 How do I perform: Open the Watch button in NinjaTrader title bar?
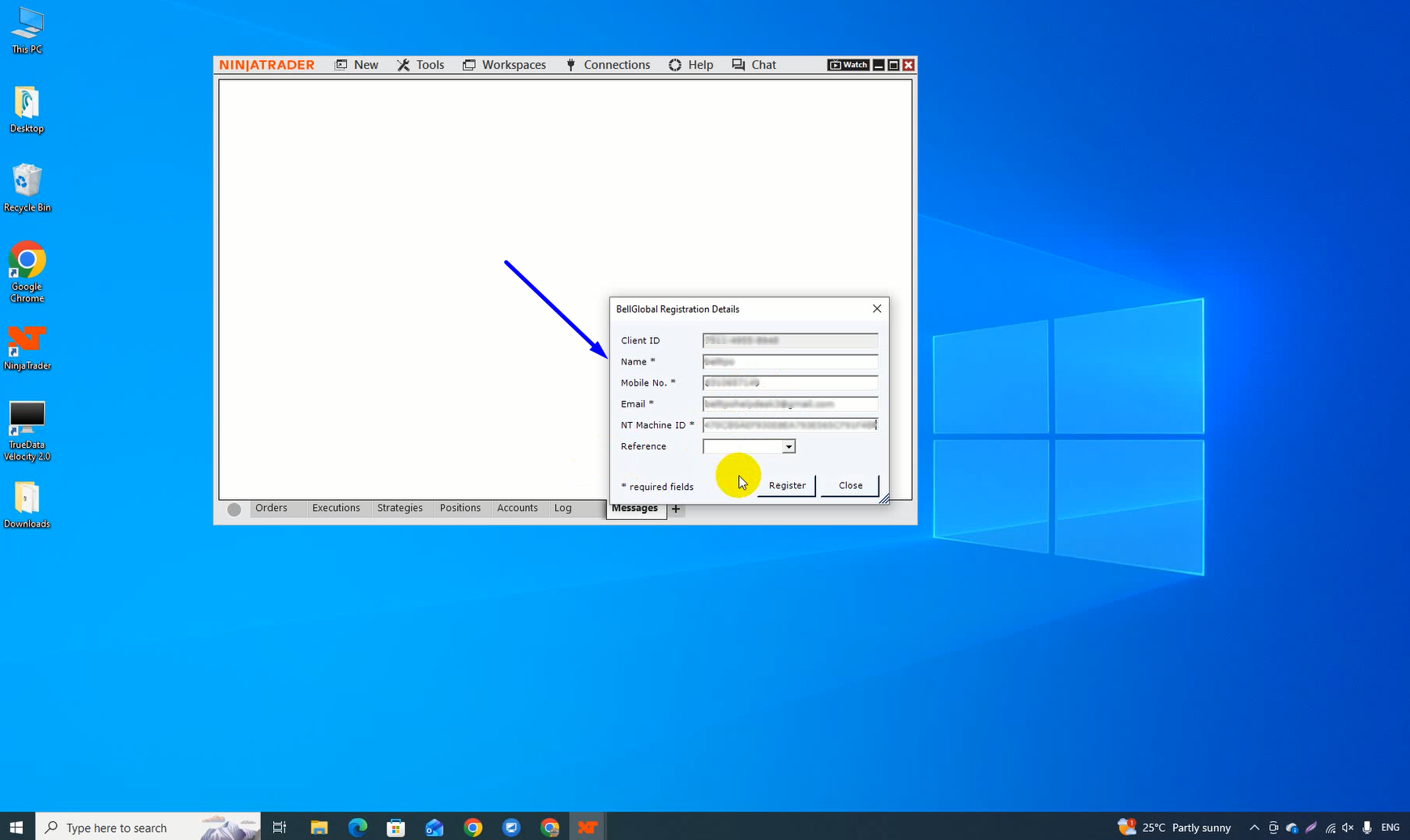click(x=848, y=65)
